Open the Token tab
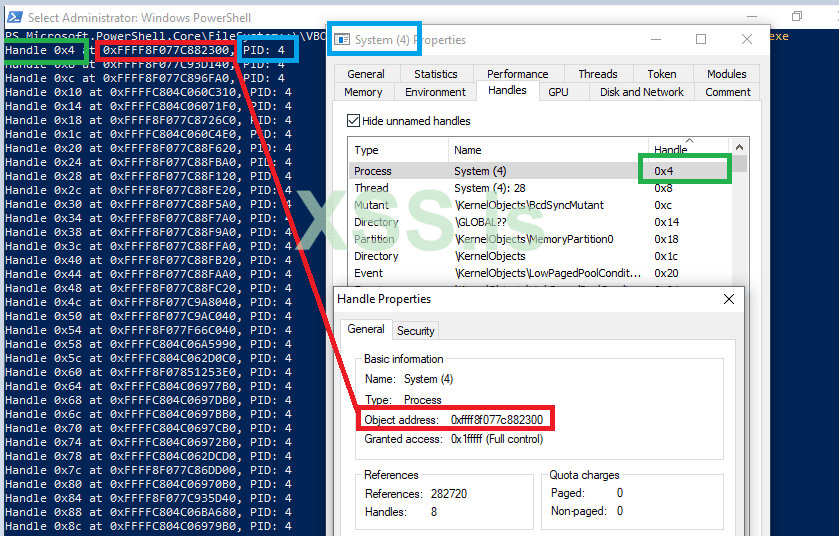Screen dimensions: 839x536 [x=662, y=74]
